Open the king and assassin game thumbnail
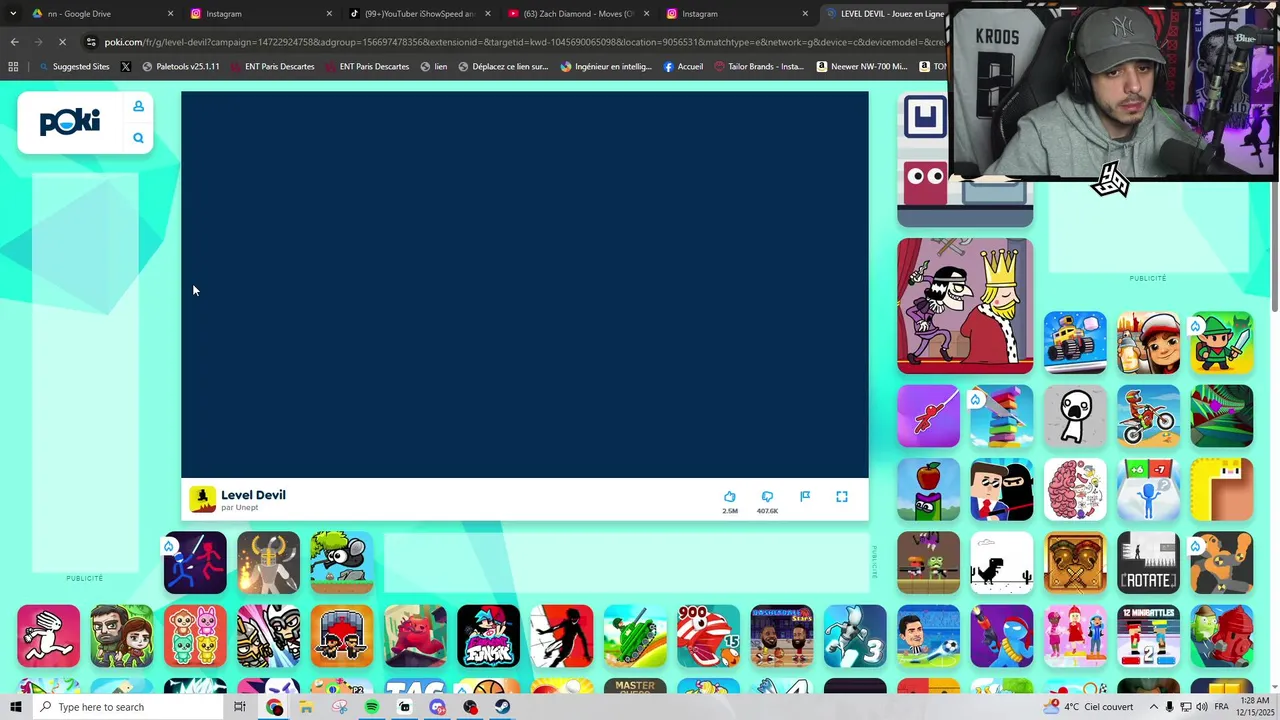Viewport: 1280px width, 720px height. tap(965, 306)
